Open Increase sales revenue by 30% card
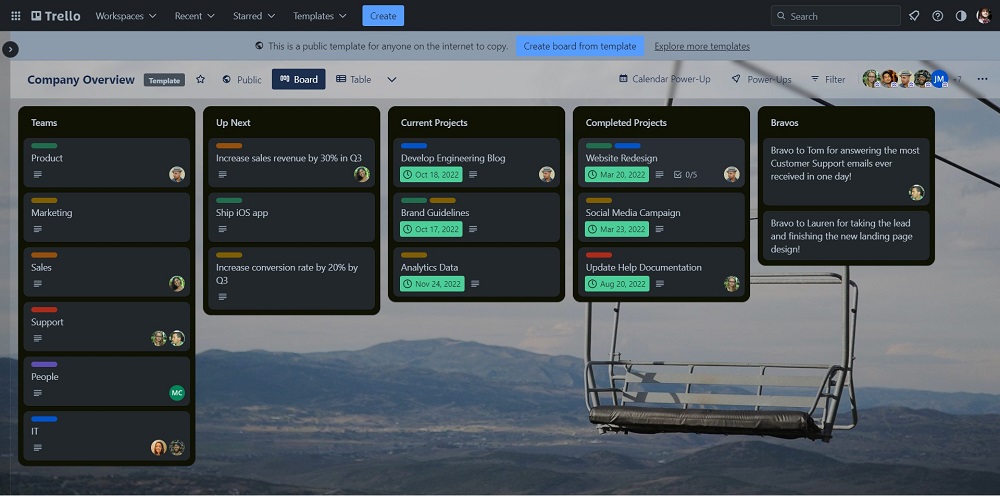Viewport: 1000px width, 496px height. [x=291, y=163]
